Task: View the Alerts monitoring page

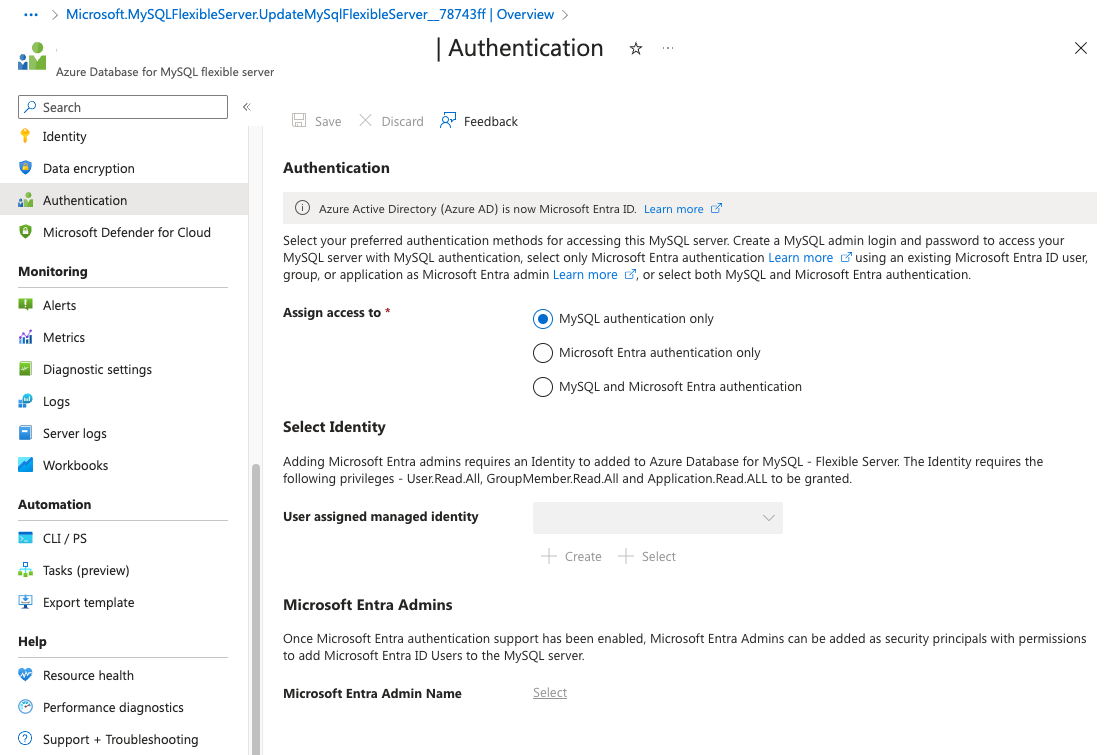Action: [x=61, y=305]
